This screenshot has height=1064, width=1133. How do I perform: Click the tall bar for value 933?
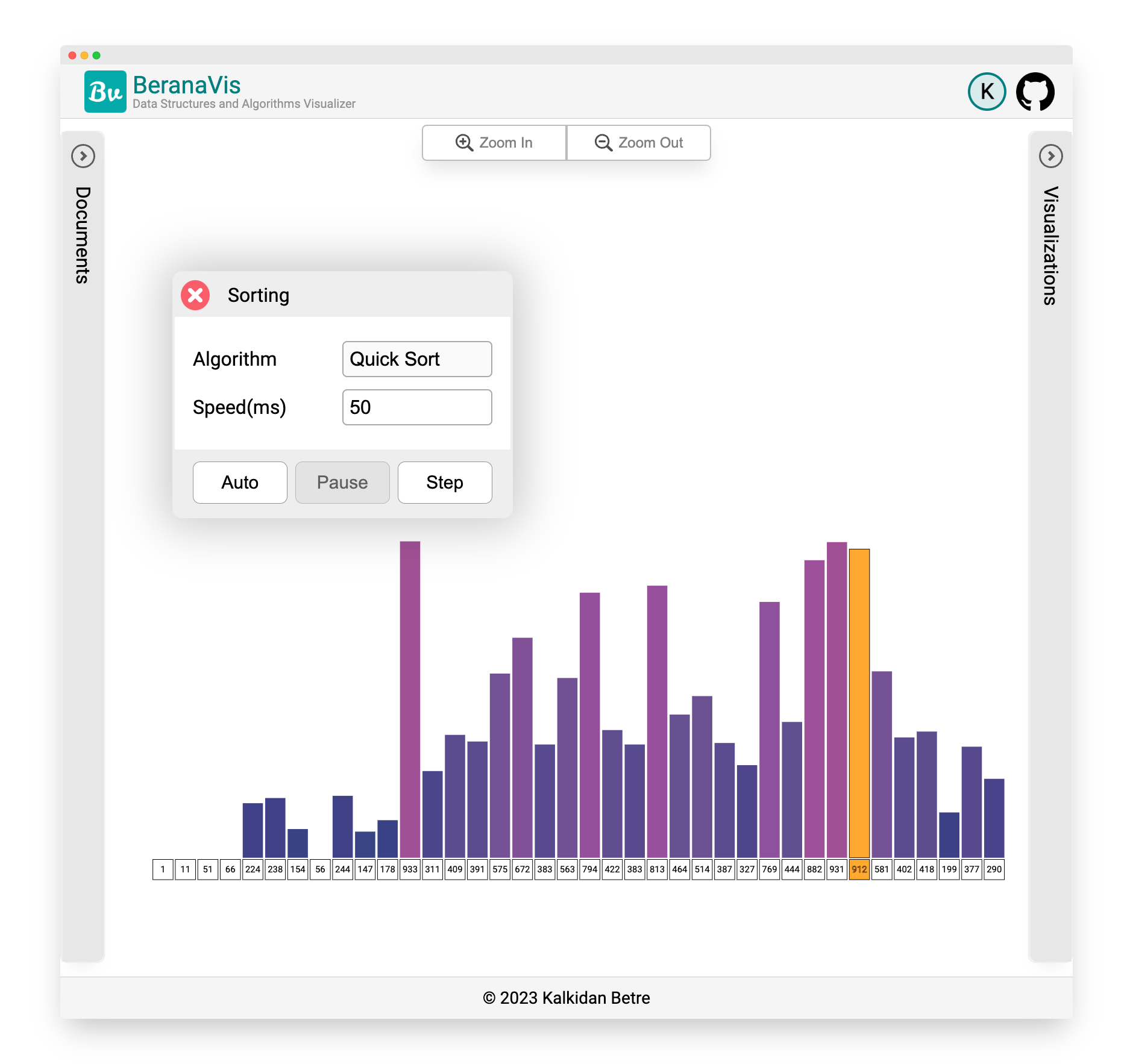pyautogui.click(x=410, y=699)
